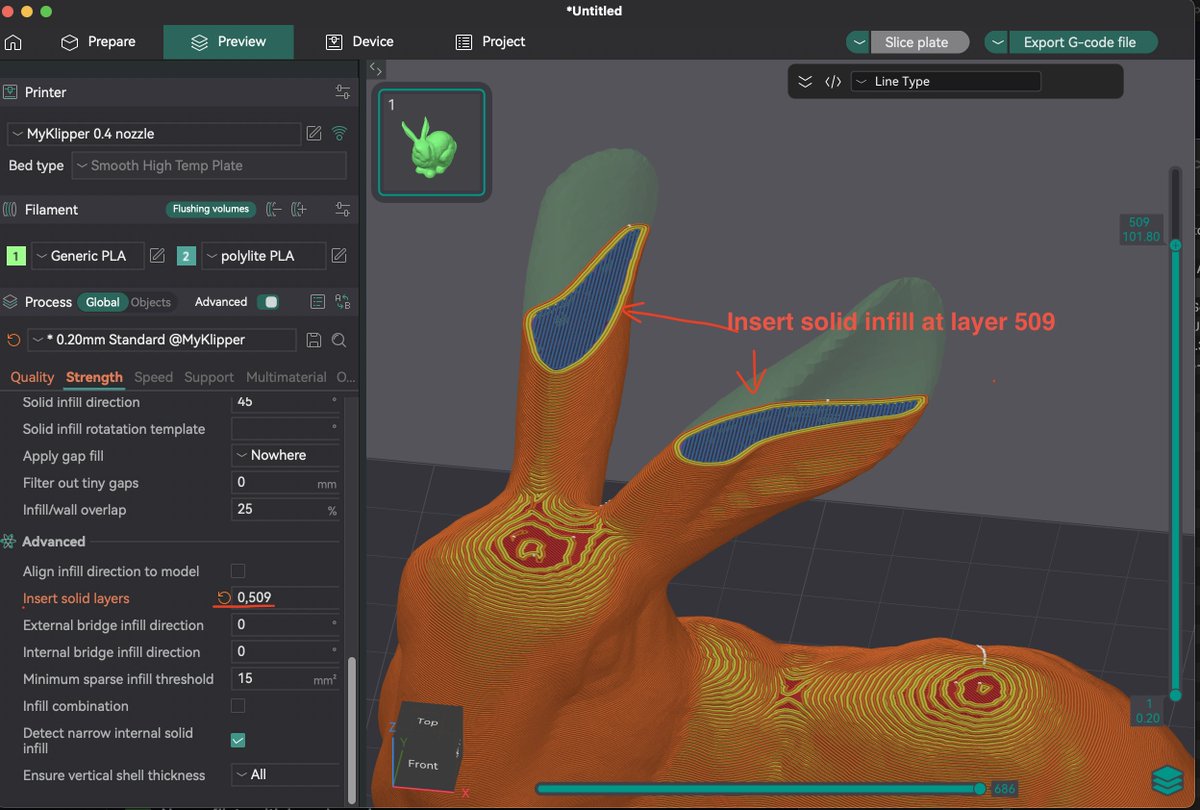Switch to the Quality settings tab

tap(32, 377)
